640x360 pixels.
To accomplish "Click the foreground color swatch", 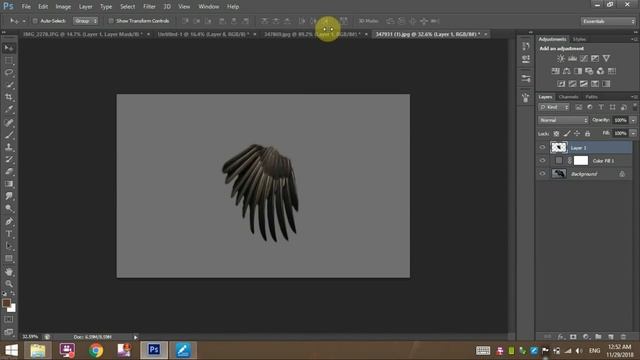I will click(6, 303).
